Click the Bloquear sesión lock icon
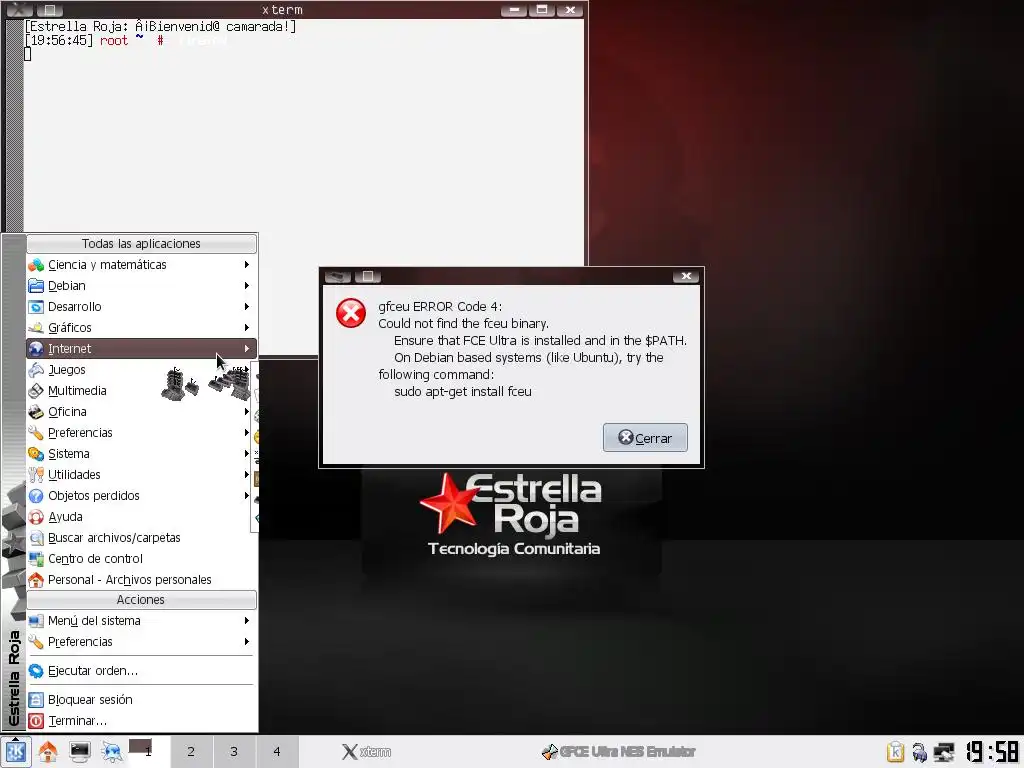This screenshot has width=1024, height=768. click(x=36, y=700)
